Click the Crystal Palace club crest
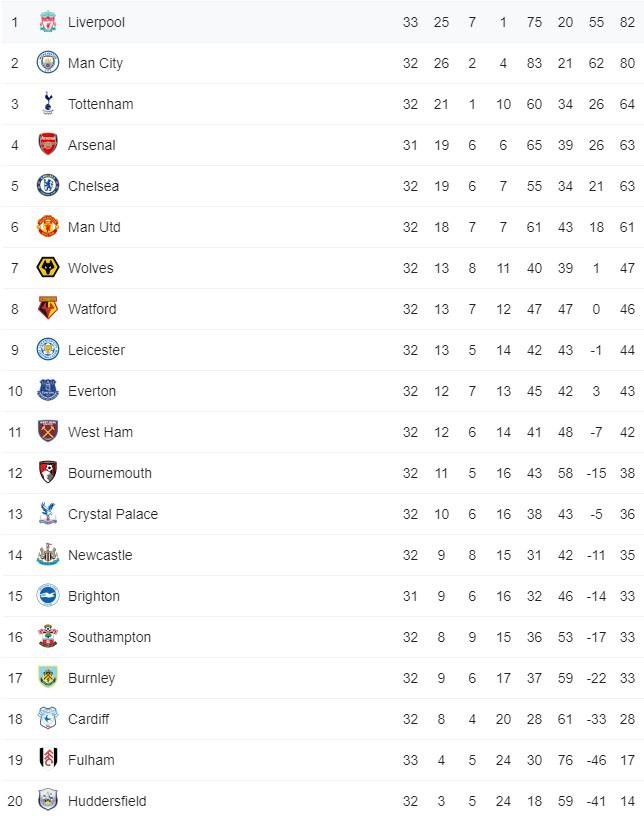Image resolution: width=644 pixels, height=822 pixels. (48, 514)
